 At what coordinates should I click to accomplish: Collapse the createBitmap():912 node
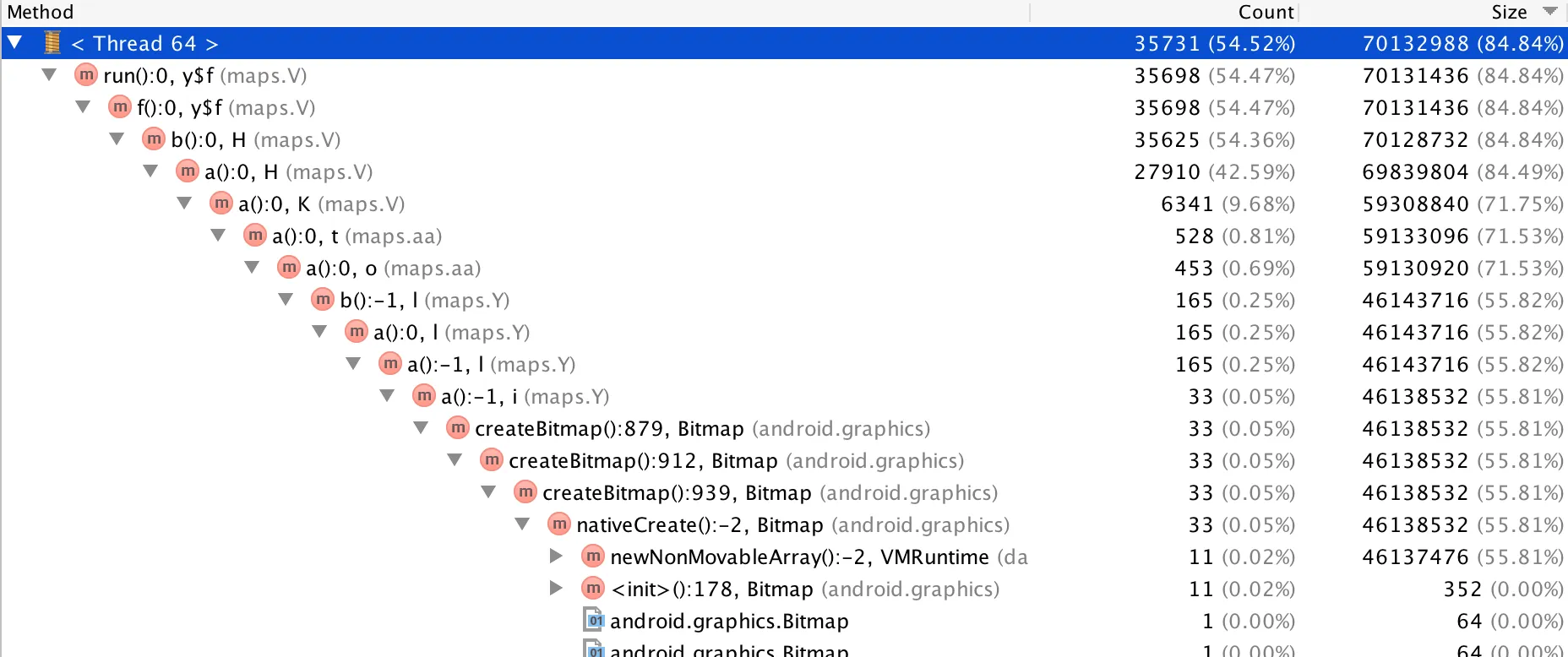pos(455,460)
